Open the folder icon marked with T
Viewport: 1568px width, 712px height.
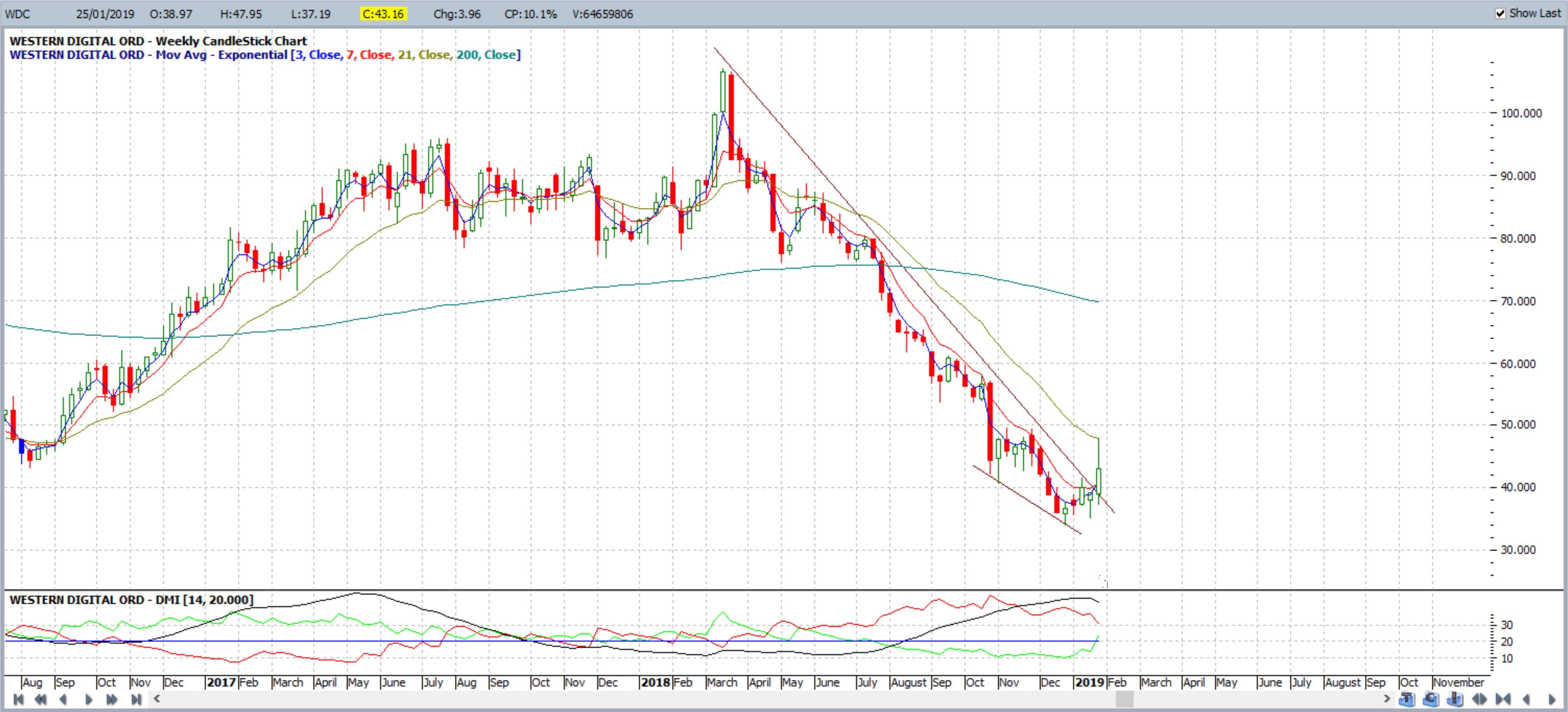point(1407,699)
